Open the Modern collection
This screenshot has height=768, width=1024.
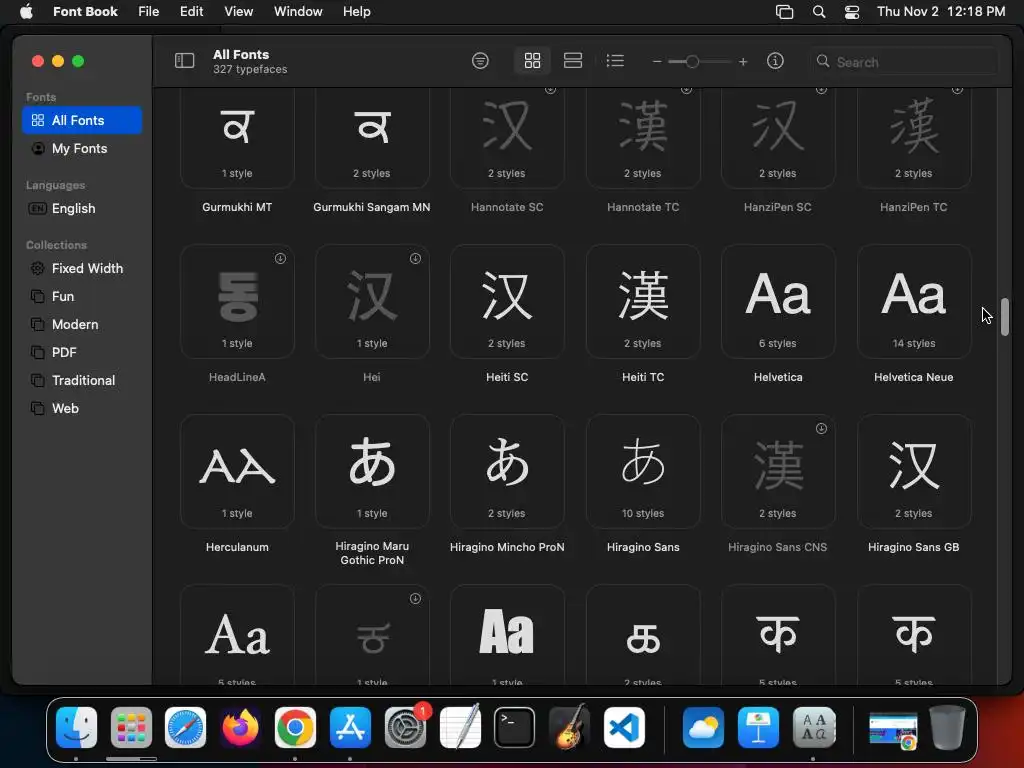click(x=82, y=325)
